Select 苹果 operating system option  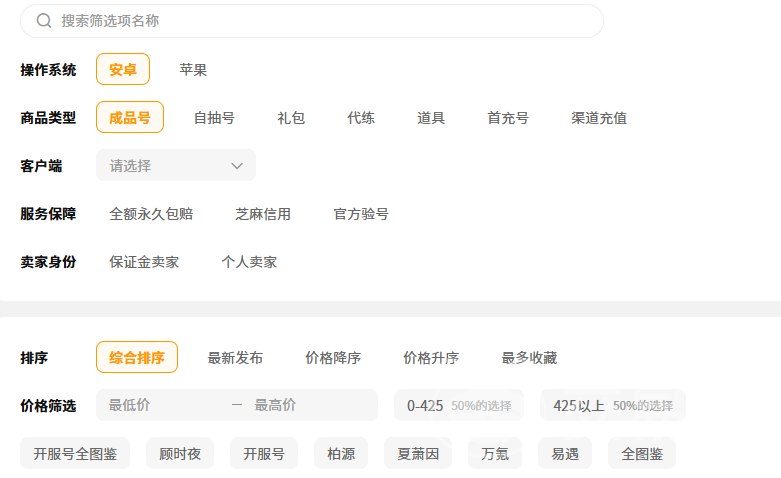[193, 69]
